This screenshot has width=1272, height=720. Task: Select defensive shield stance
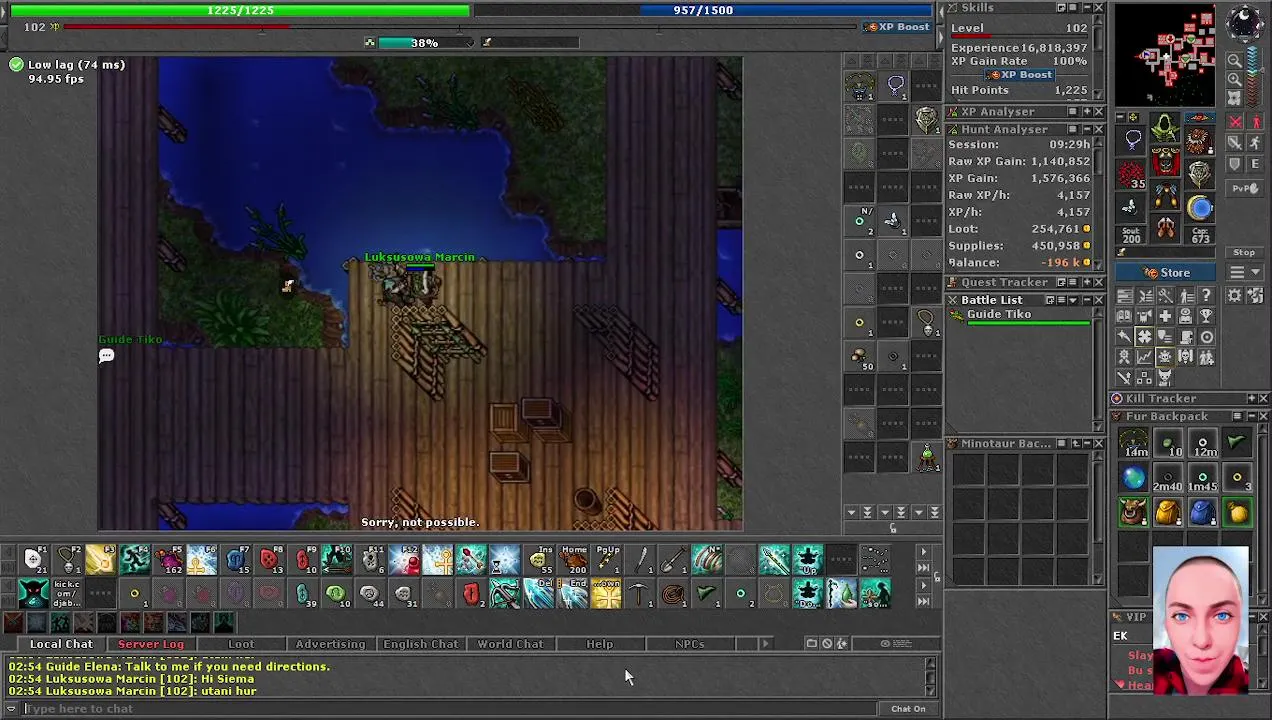[1236, 164]
